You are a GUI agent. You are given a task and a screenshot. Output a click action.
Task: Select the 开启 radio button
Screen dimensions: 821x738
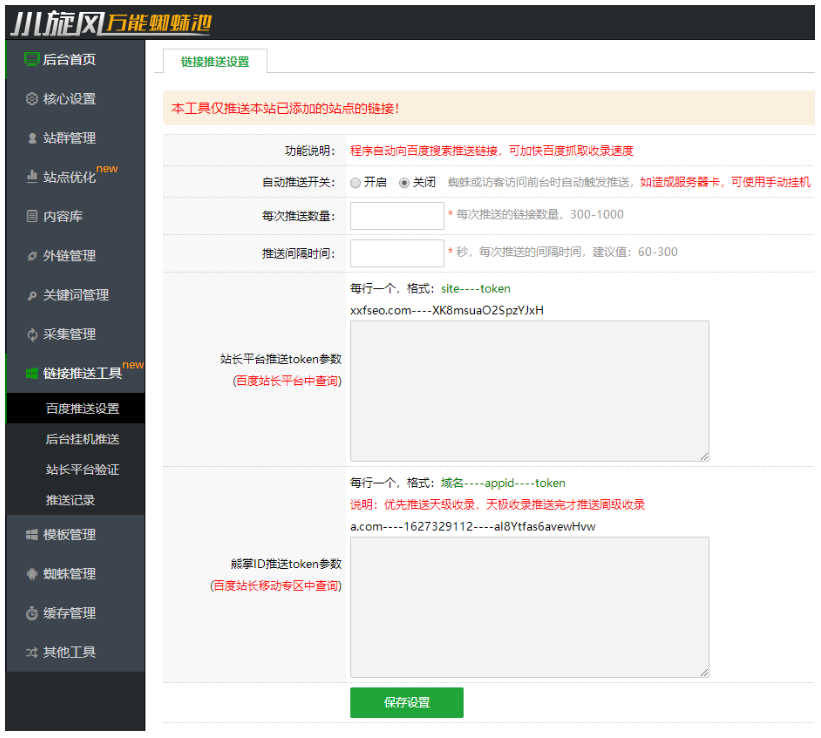click(x=355, y=183)
